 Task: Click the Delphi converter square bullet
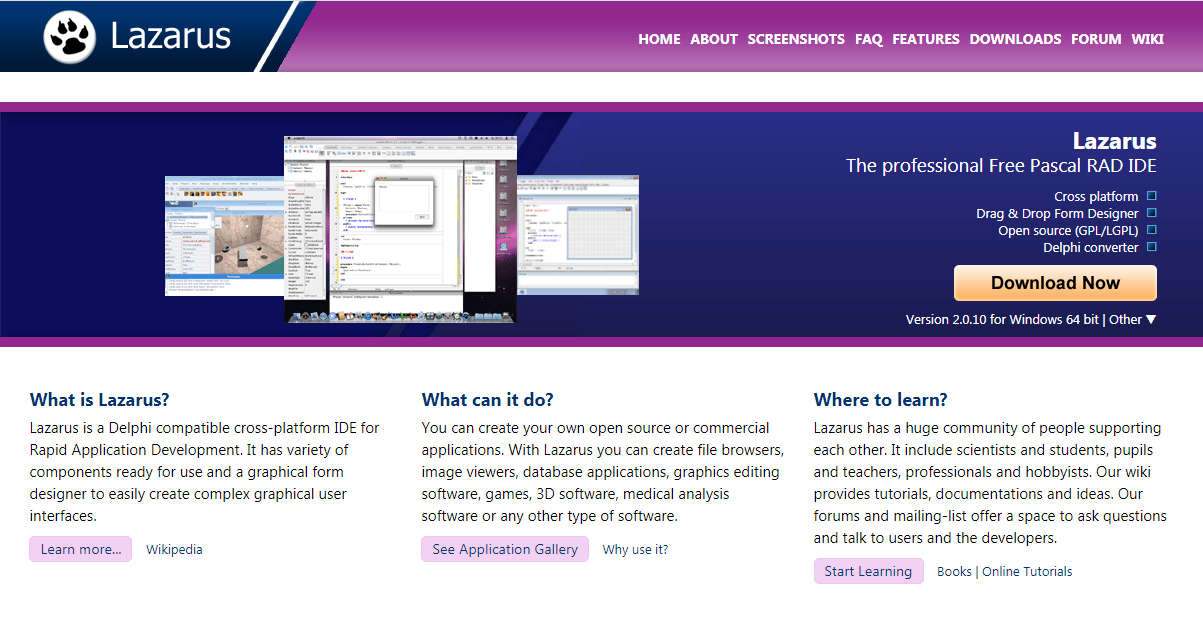tap(1151, 247)
